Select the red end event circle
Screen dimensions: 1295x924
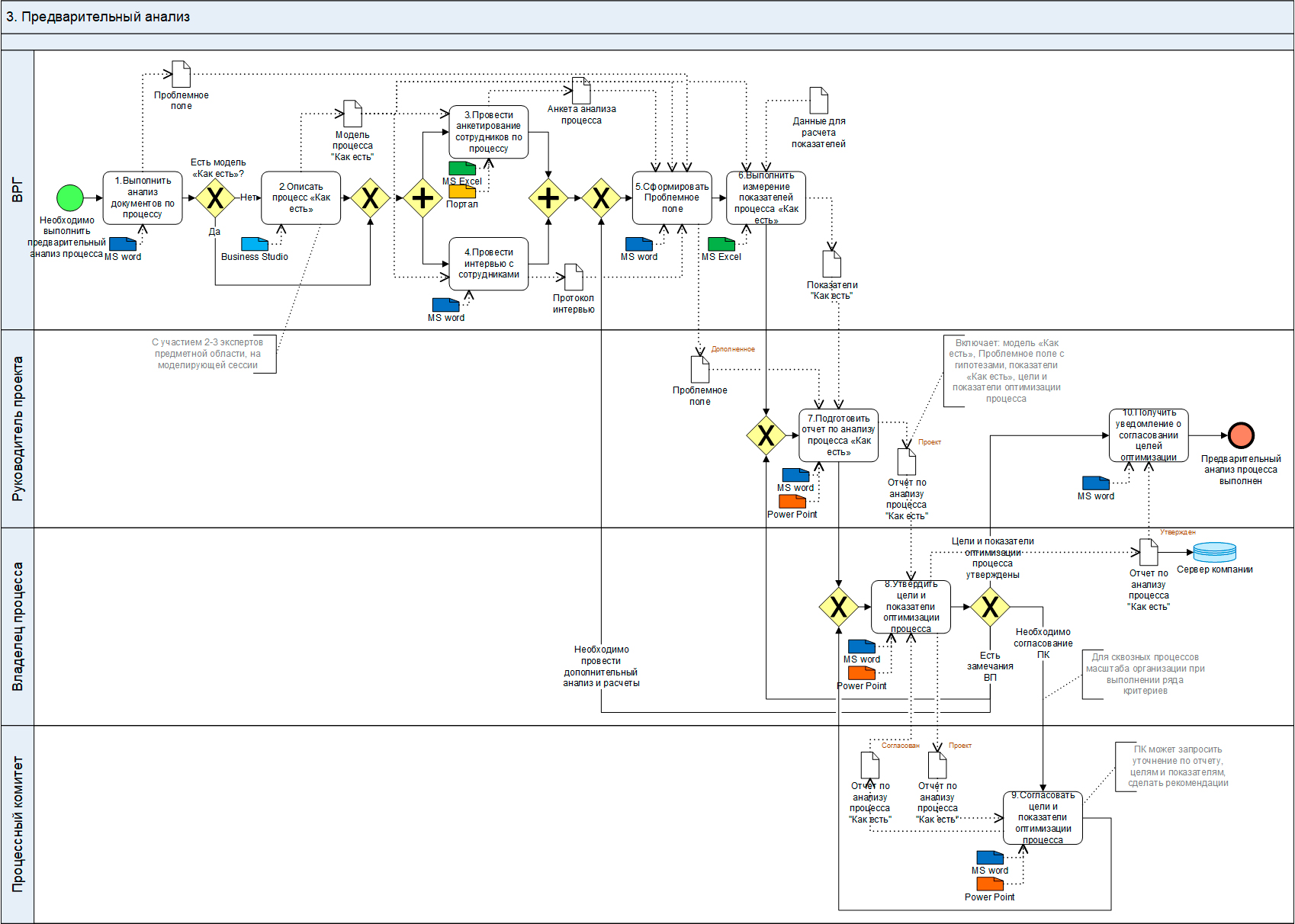[x=1241, y=435]
